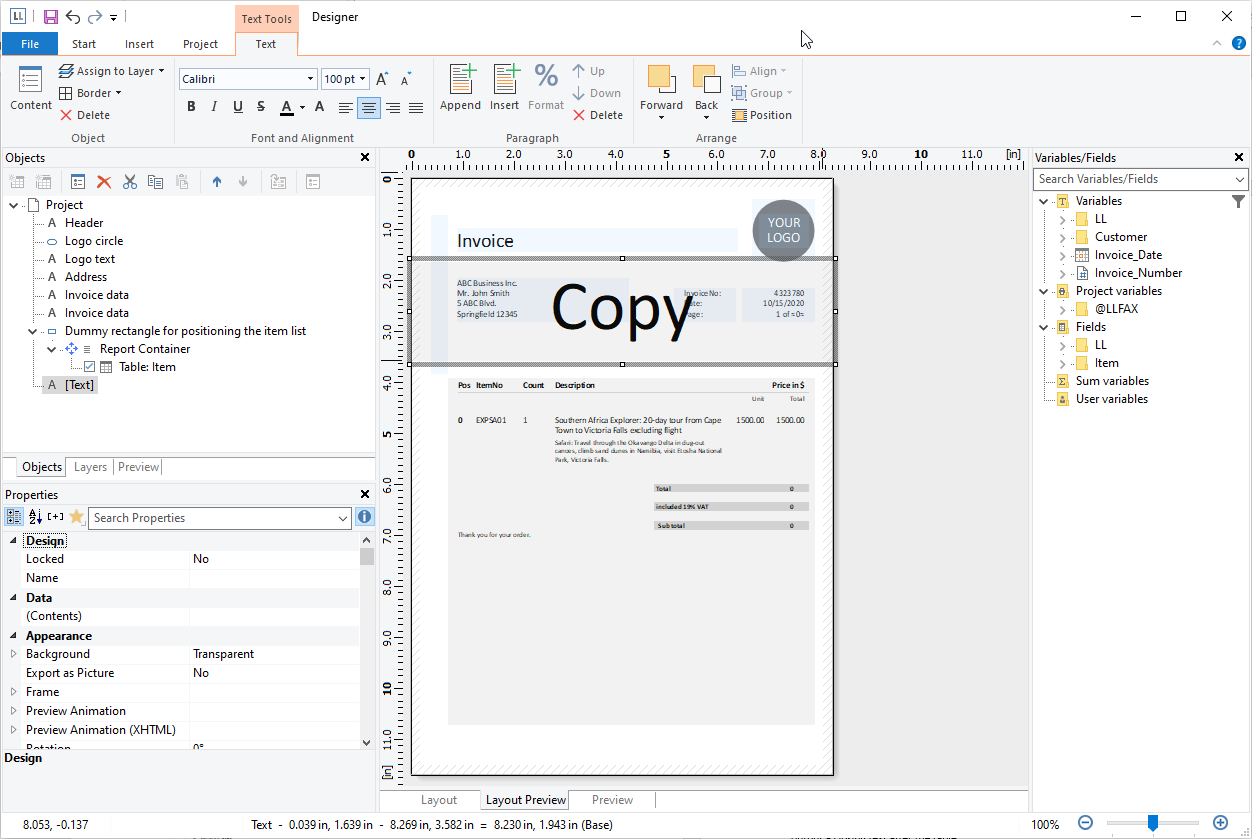
Task: Open the Calibri font name dropdown
Action: coord(310,79)
